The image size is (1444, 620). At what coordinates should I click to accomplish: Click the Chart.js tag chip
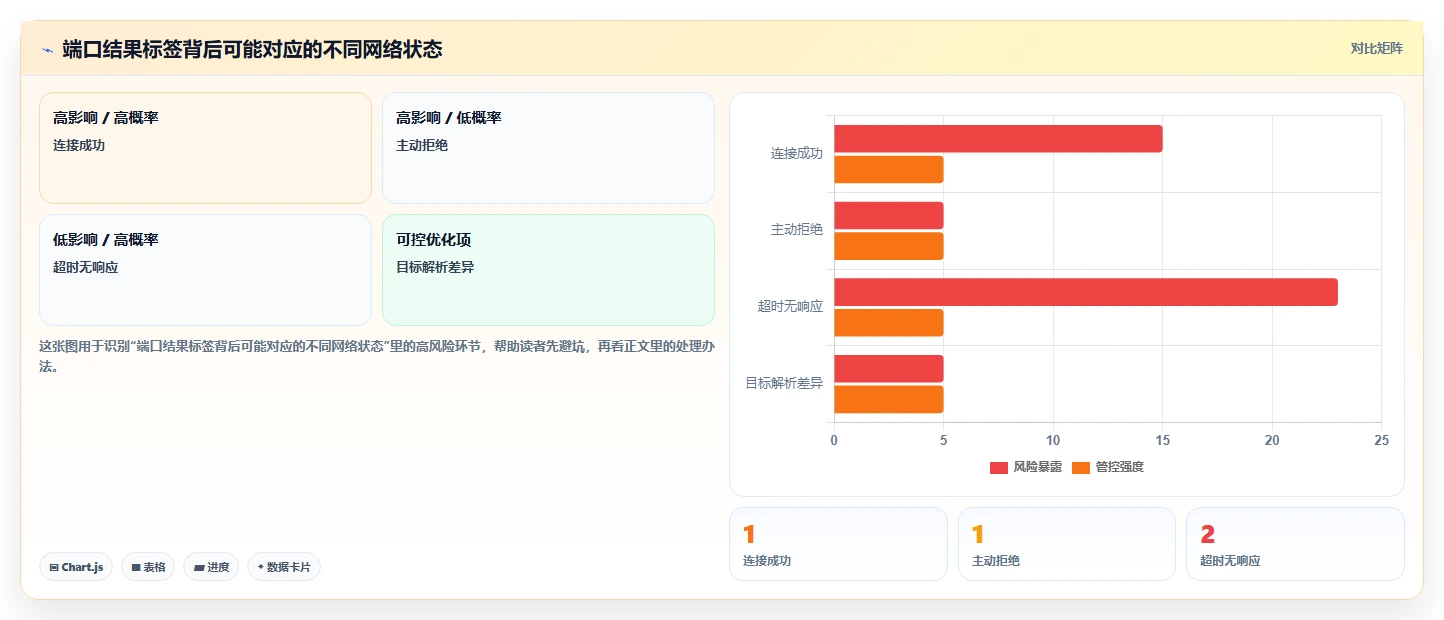coord(76,567)
